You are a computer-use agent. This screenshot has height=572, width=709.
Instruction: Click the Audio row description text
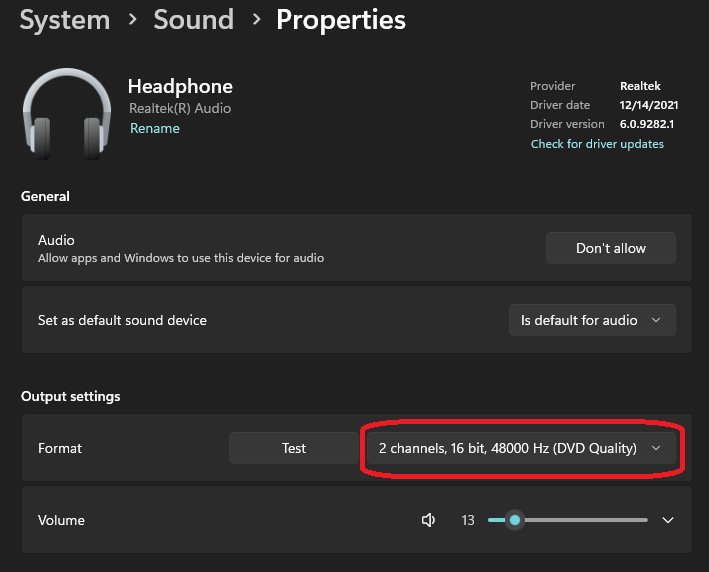coord(181,258)
